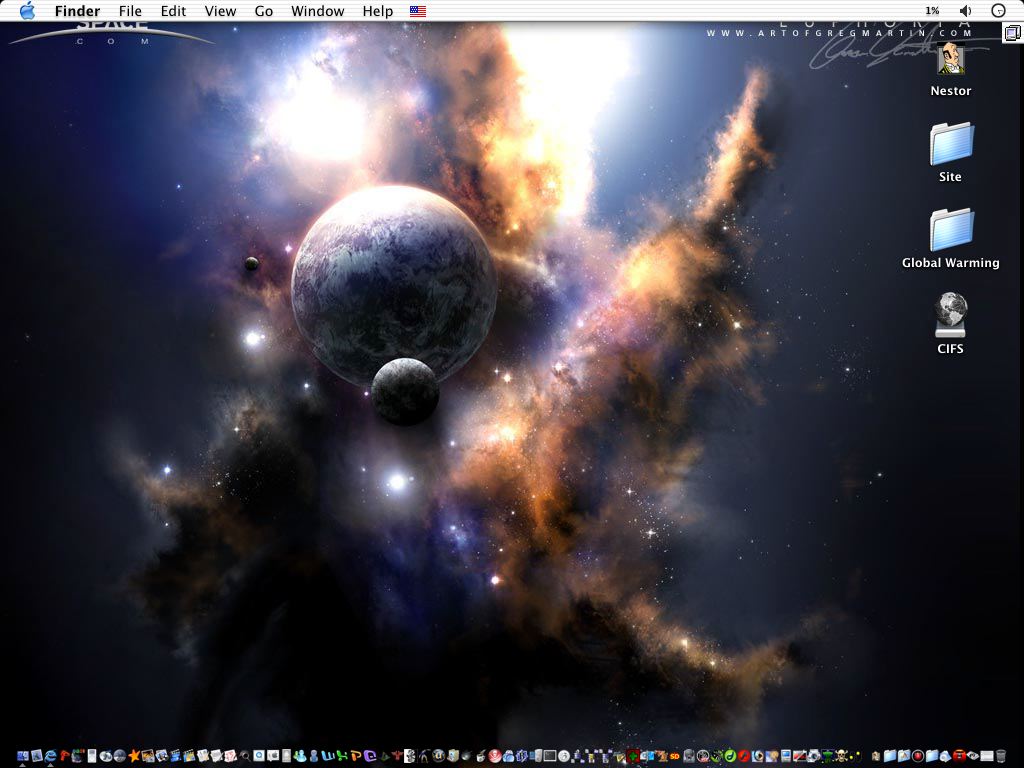
Task: Launch the red Toast icon in Dock
Action: (959, 756)
